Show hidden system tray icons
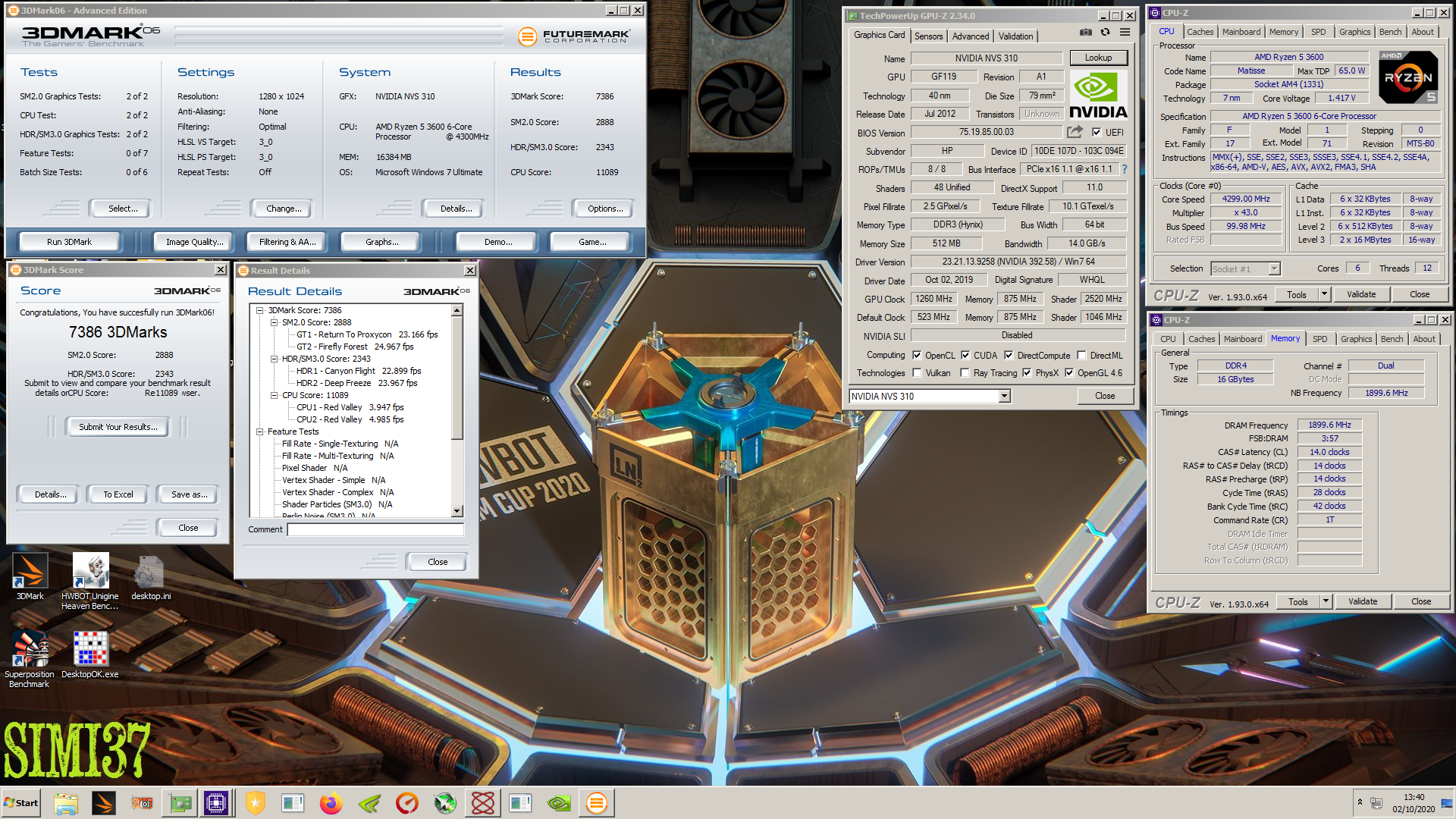The image size is (1456, 819). 1360,802
